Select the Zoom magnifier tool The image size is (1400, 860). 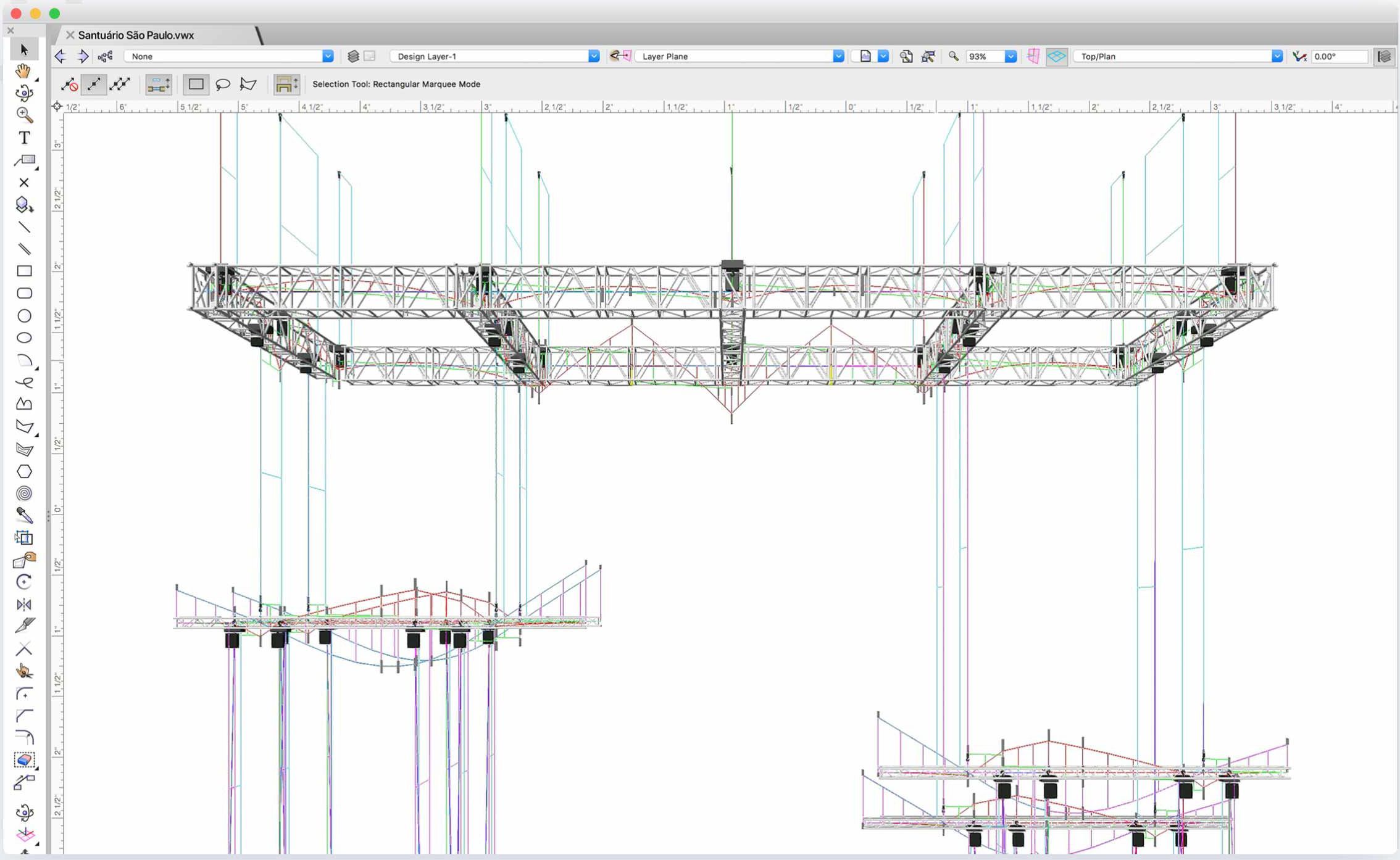coord(24,115)
